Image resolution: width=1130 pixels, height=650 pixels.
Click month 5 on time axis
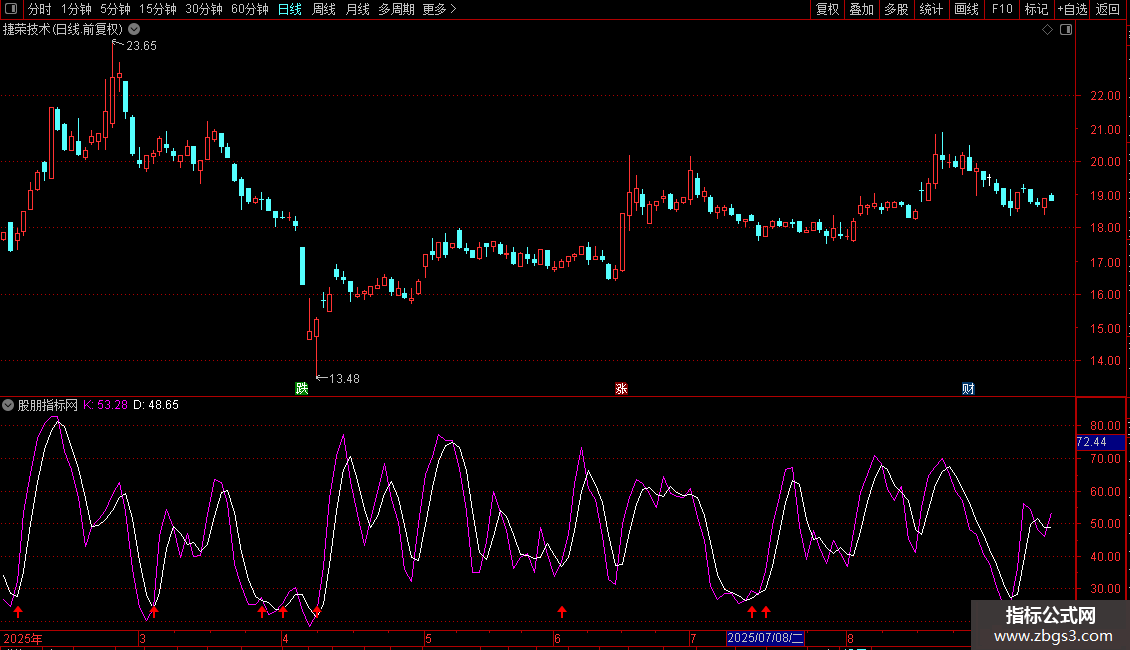click(x=428, y=638)
